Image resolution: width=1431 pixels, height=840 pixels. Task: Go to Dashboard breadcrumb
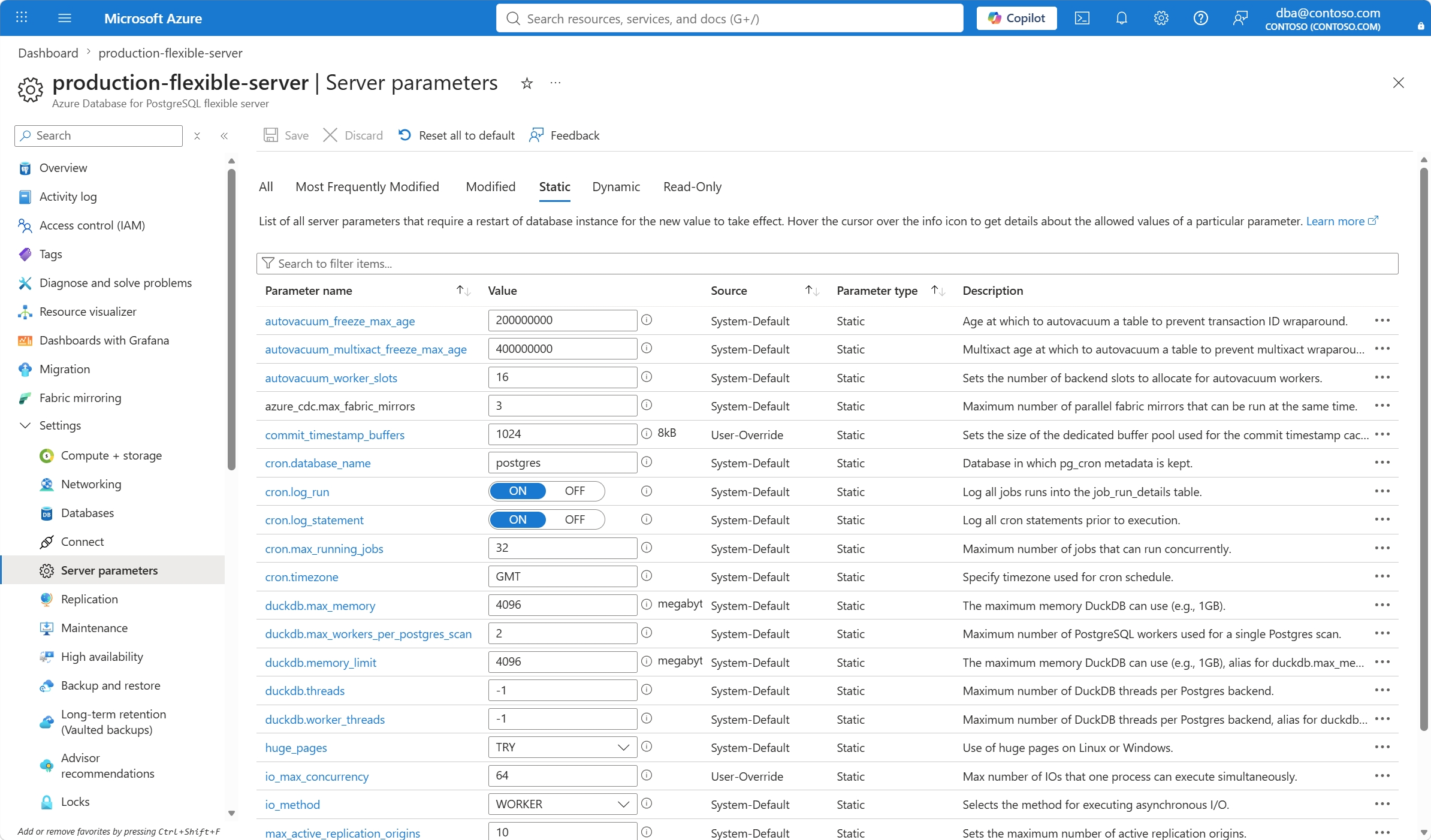pos(48,53)
